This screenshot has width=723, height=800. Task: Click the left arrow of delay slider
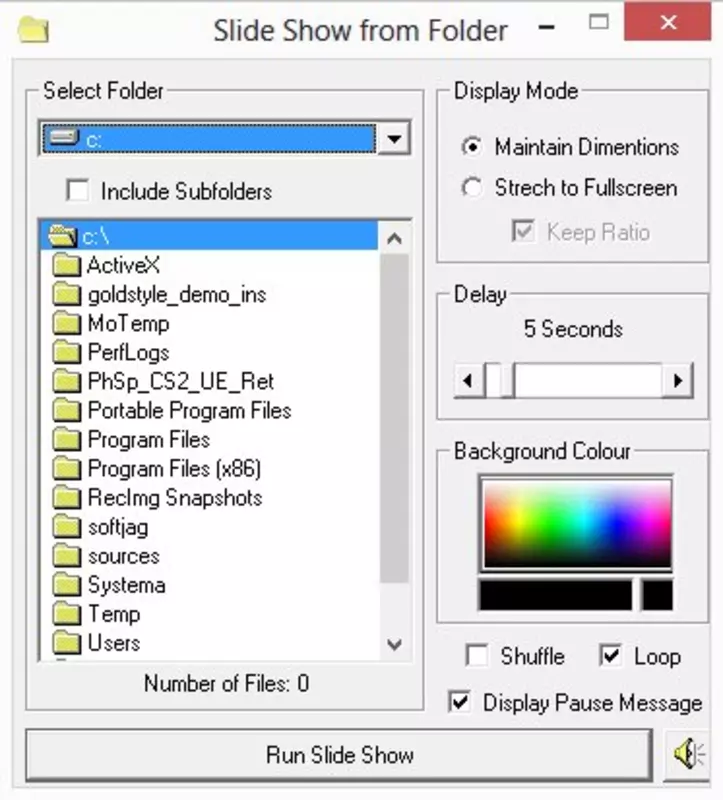tap(468, 380)
